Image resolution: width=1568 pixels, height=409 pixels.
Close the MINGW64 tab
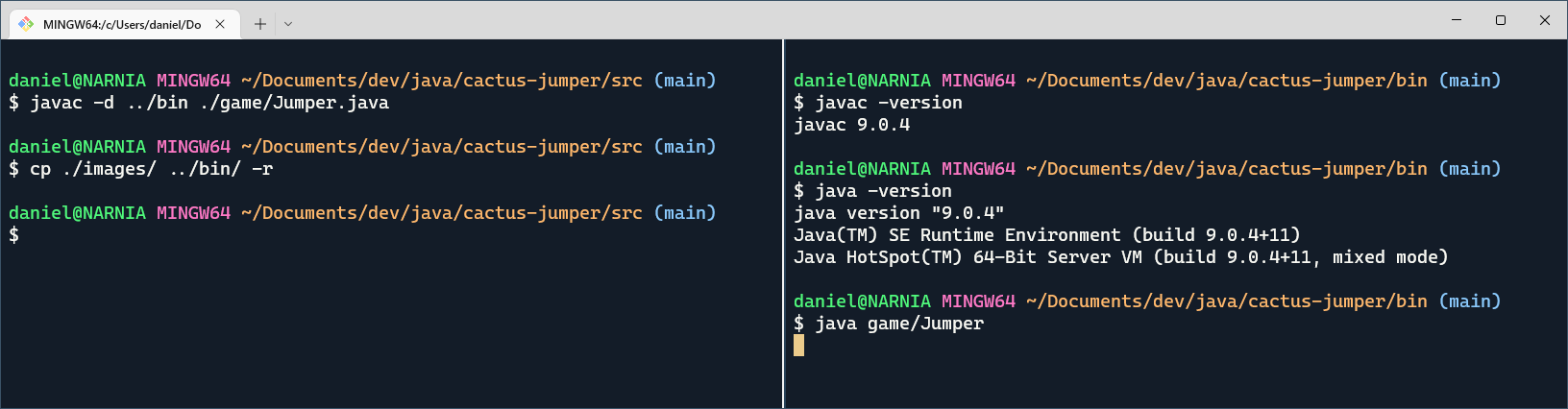point(220,24)
